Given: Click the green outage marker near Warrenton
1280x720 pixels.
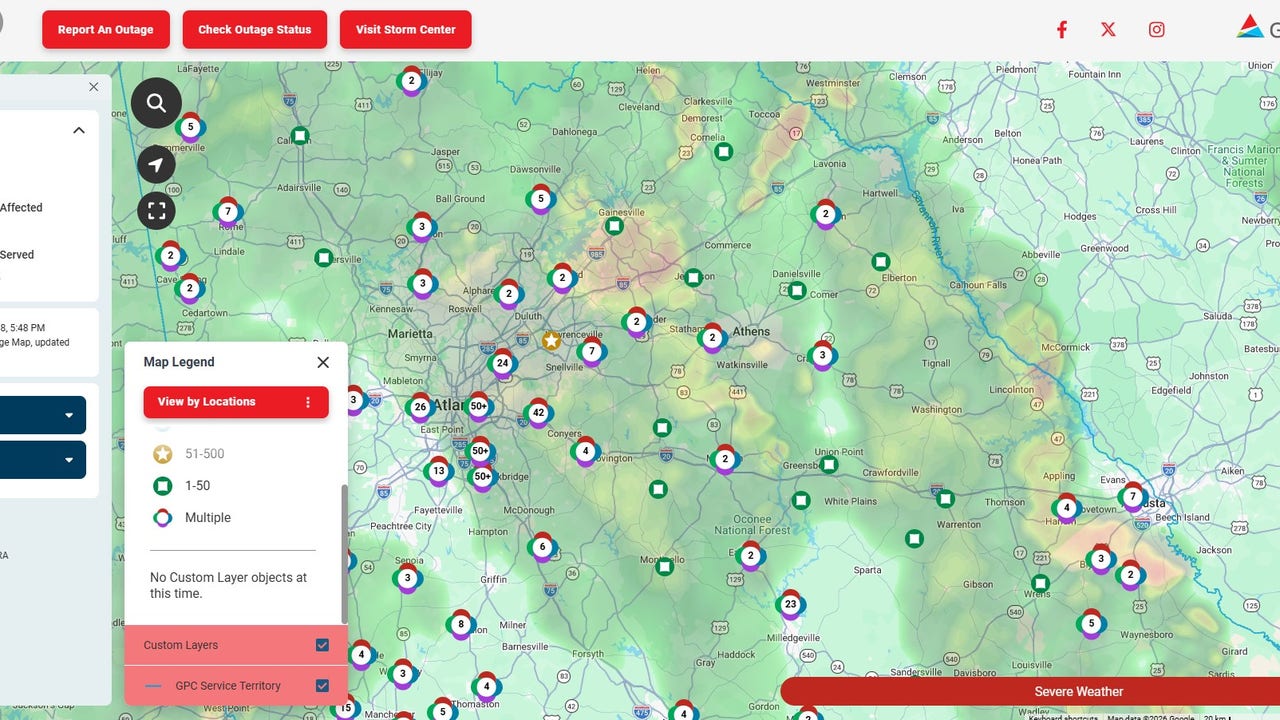Looking at the screenshot, I should click(945, 498).
